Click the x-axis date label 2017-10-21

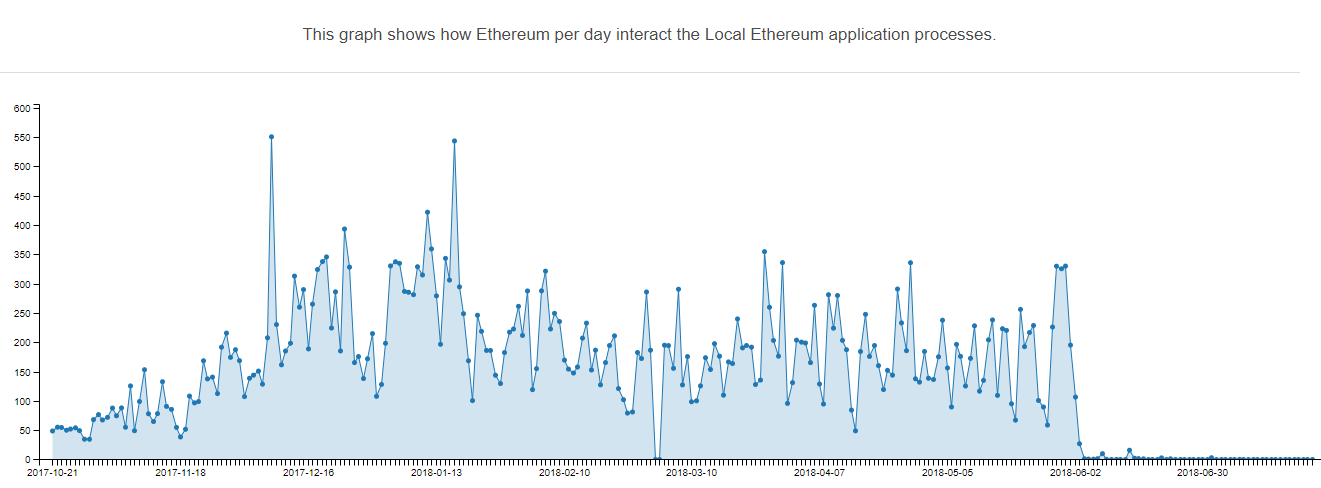(x=52, y=473)
